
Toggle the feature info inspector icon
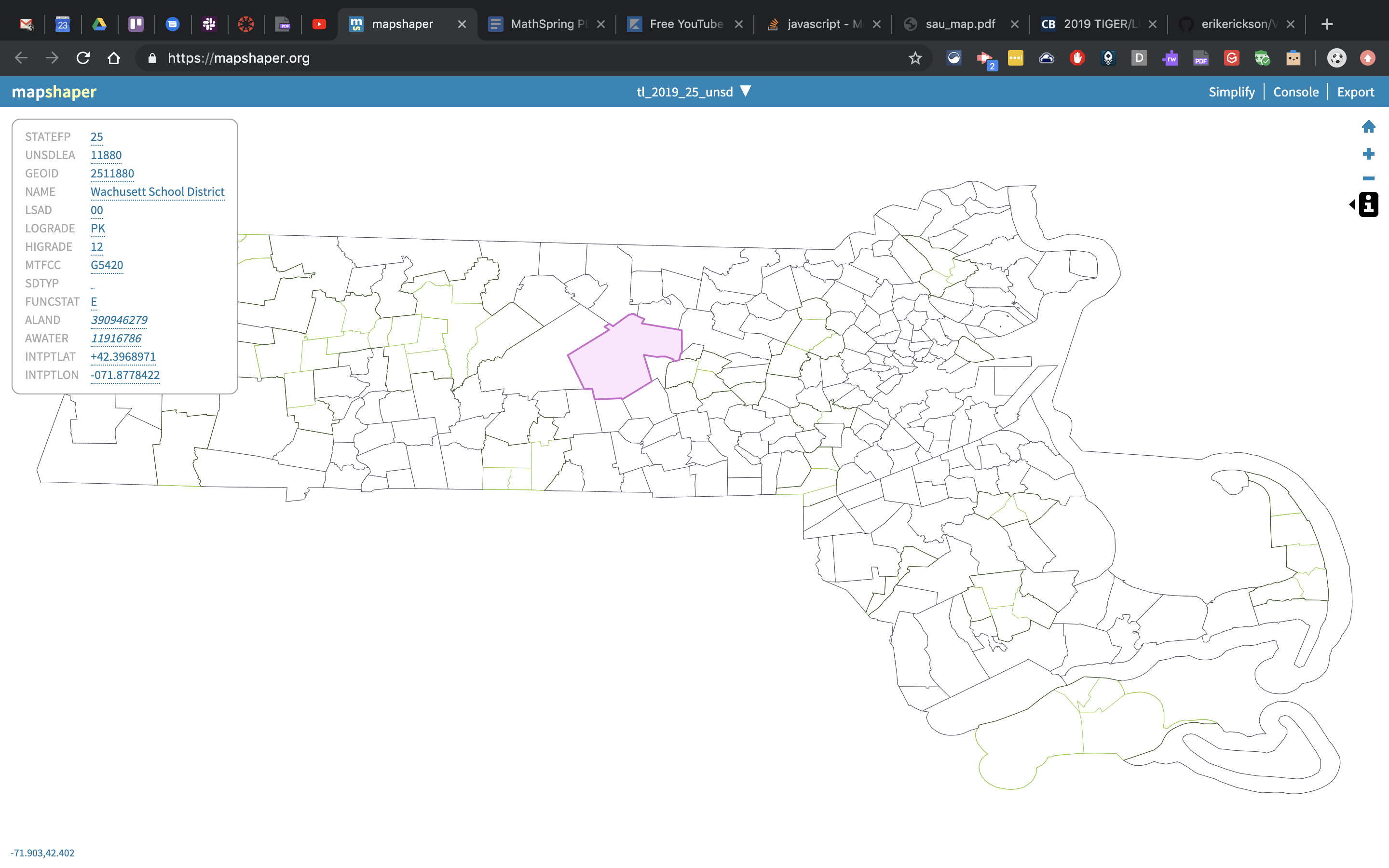coord(1369,204)
